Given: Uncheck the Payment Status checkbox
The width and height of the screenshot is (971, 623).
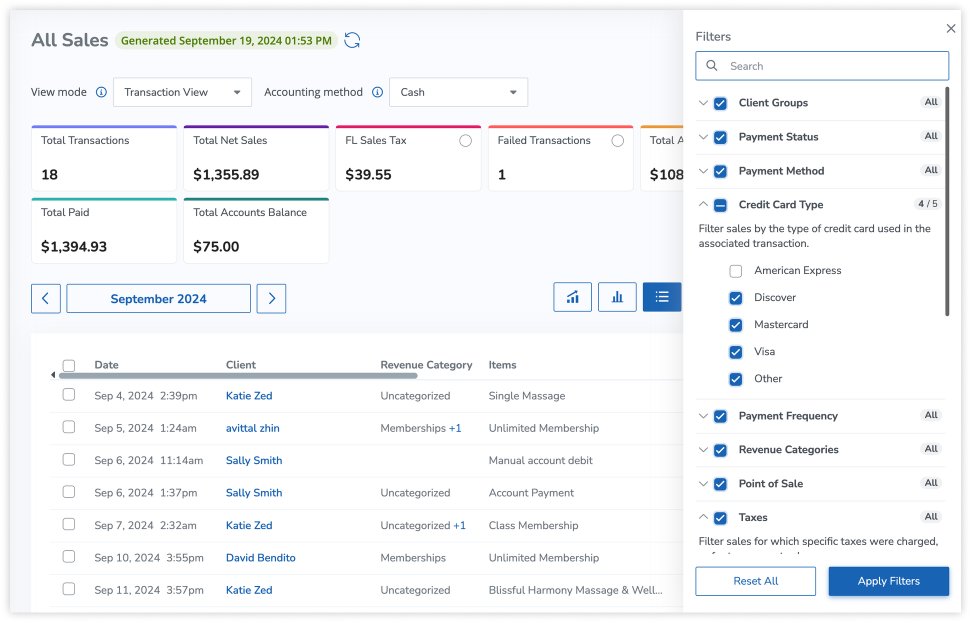Looking at the screenshot, I should (x=720, y=137).
